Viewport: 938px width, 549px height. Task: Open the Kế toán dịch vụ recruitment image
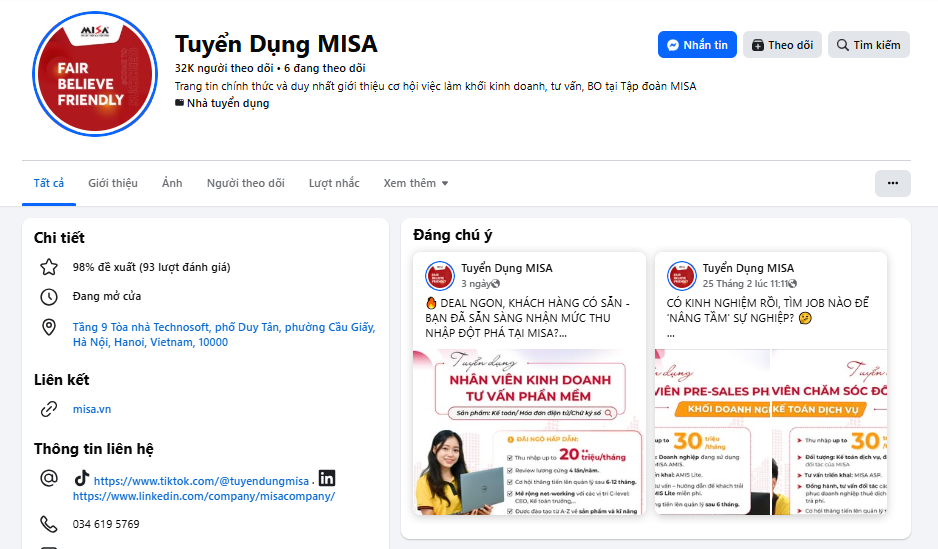(829, 432)
